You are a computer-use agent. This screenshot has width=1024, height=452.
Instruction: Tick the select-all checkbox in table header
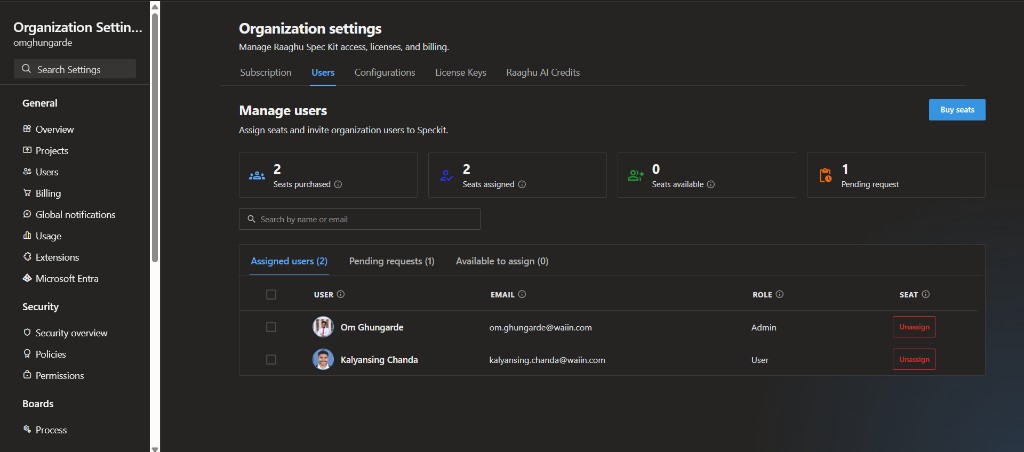point(271,295)
